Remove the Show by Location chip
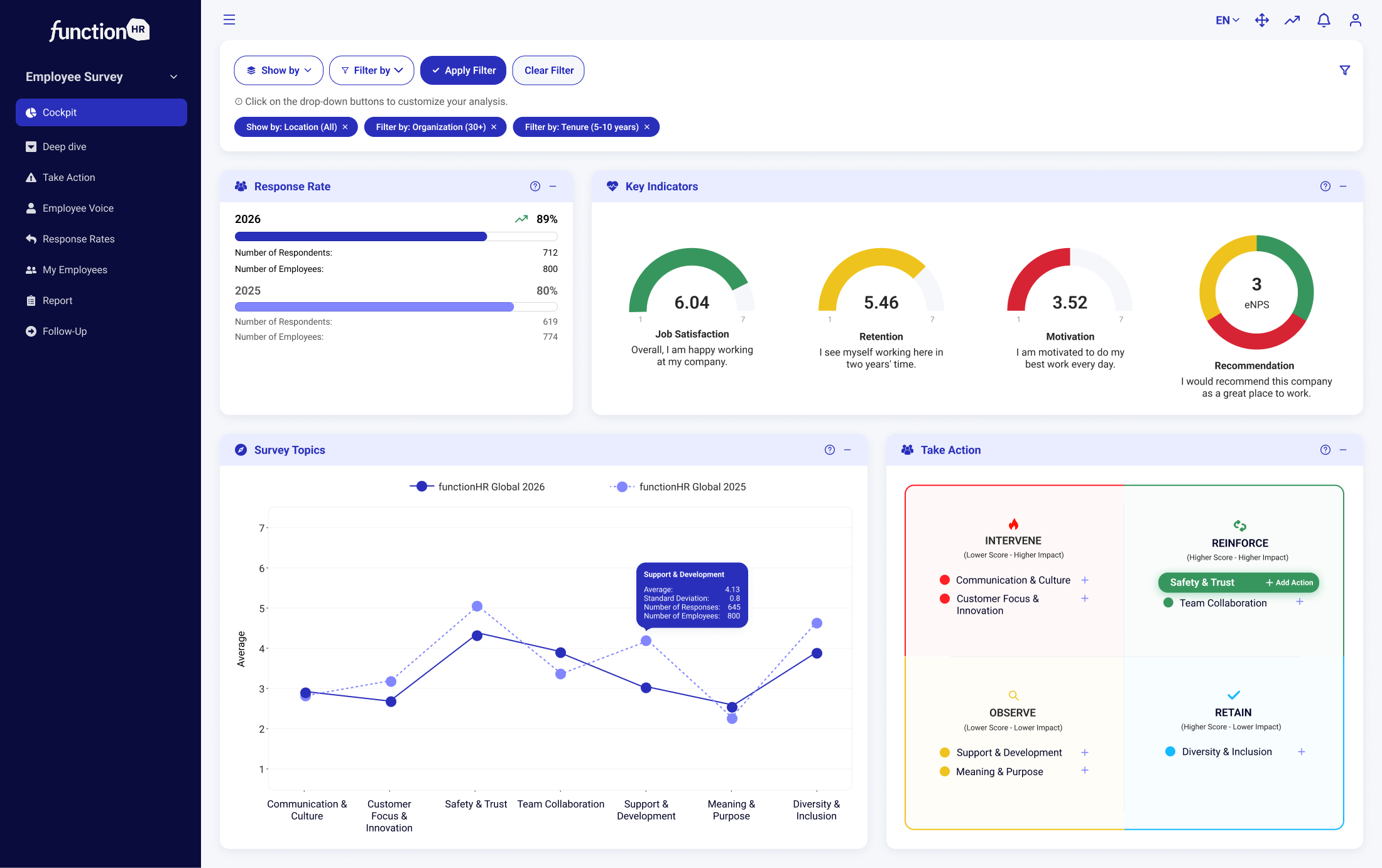The width and height of the screenshot is (1382, 868). point(345,127)
